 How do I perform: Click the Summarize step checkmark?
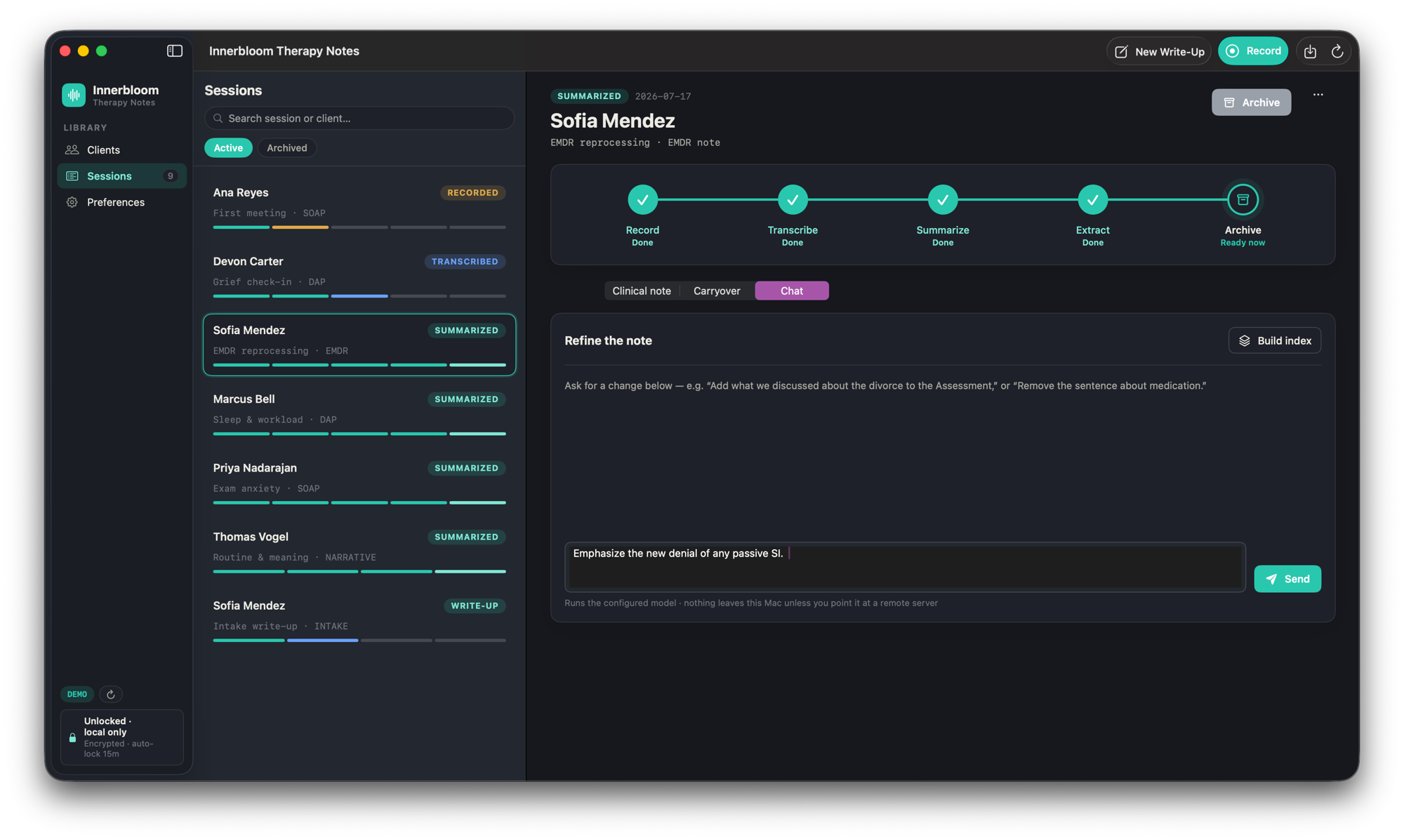tap(943, 200)
